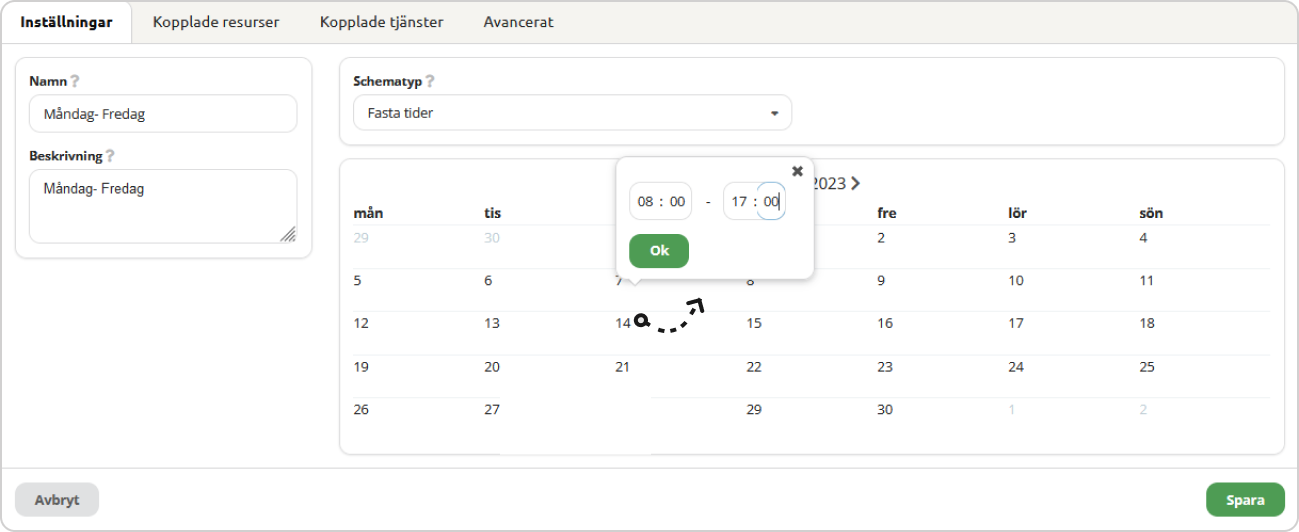Confirm time with Ok button

point(659,251)
